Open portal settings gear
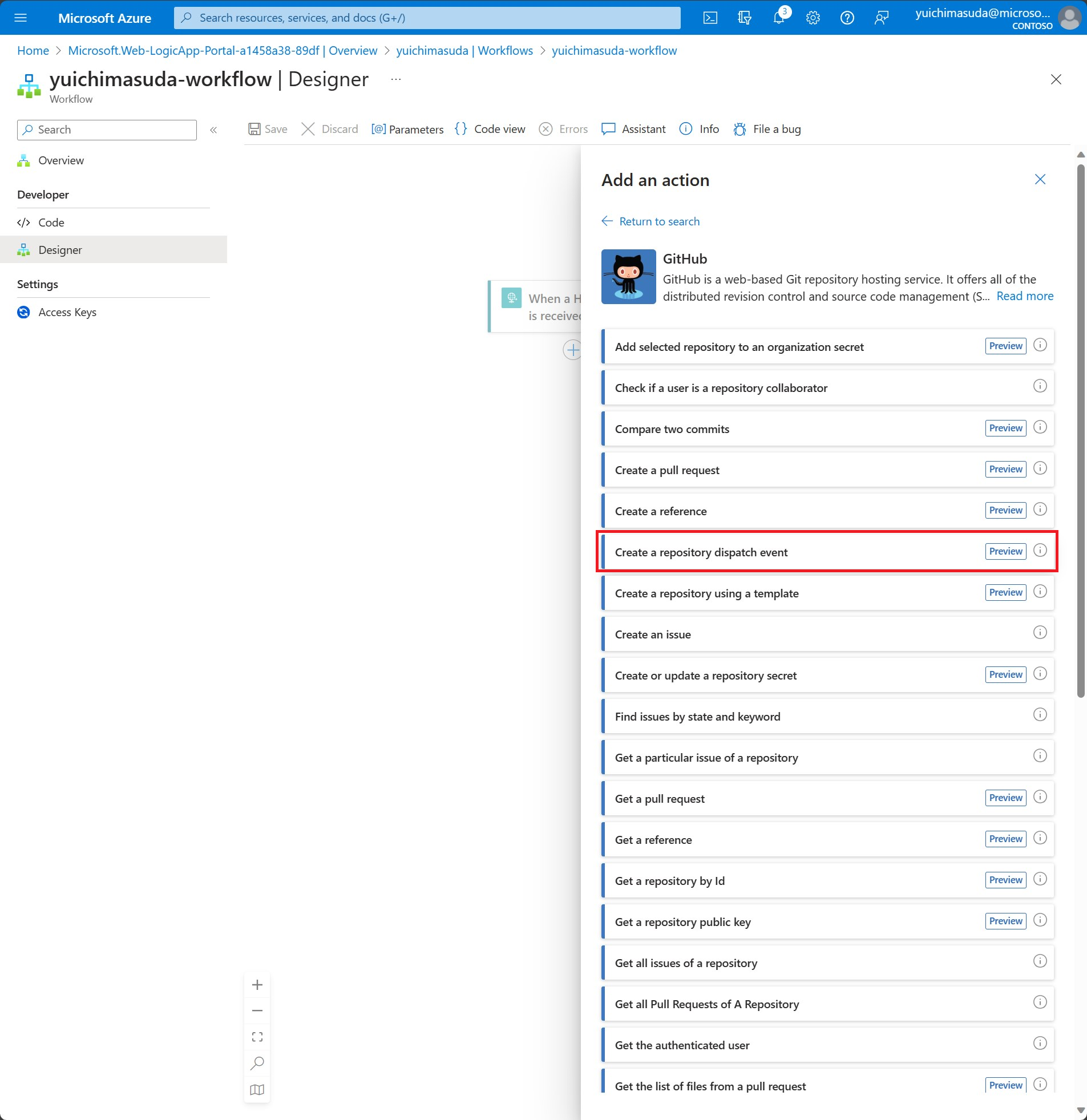This screenshot has width=1087, height=1120. 813,18
